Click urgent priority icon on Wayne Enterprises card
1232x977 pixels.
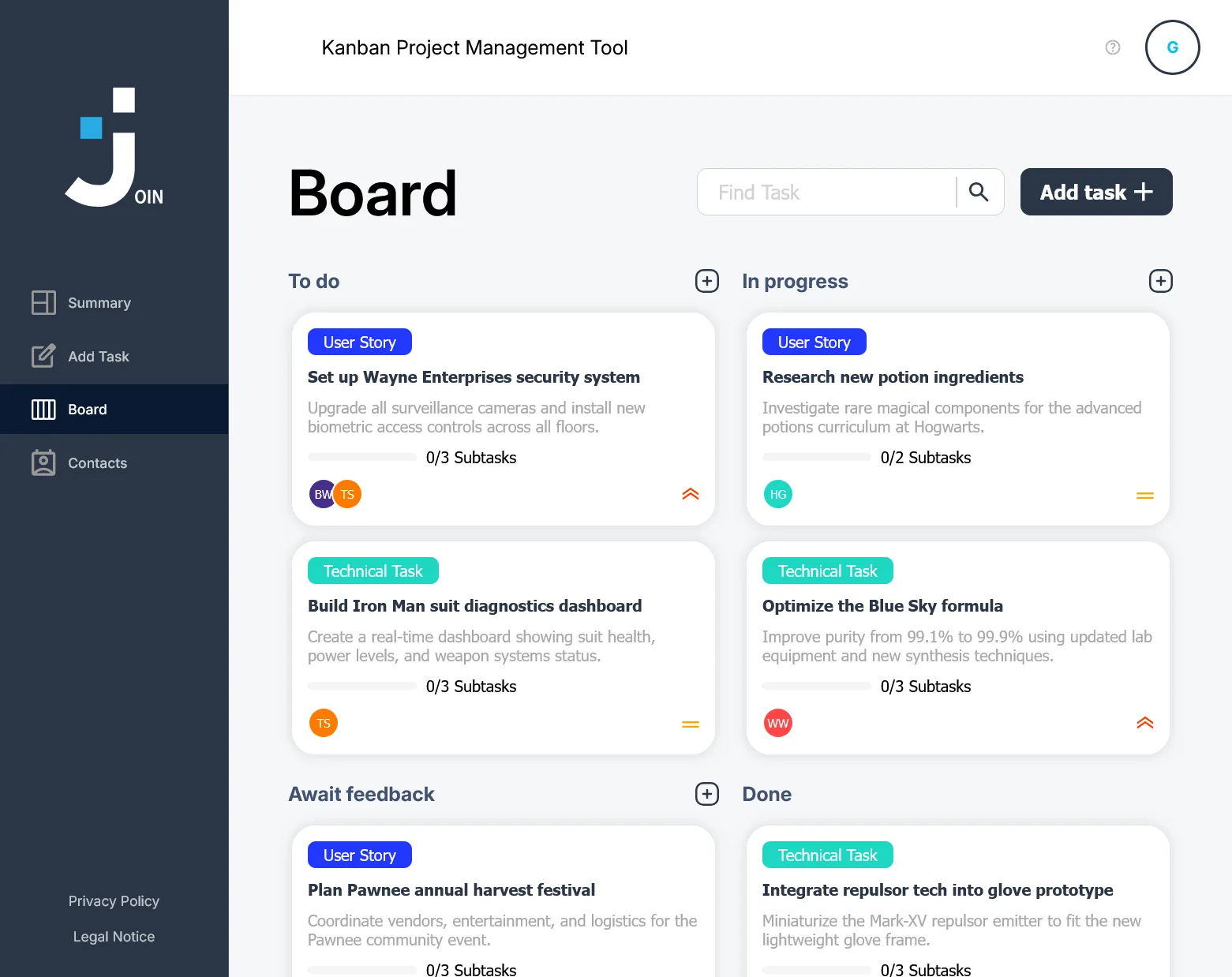pyautogui.click(x=691, y=494)
